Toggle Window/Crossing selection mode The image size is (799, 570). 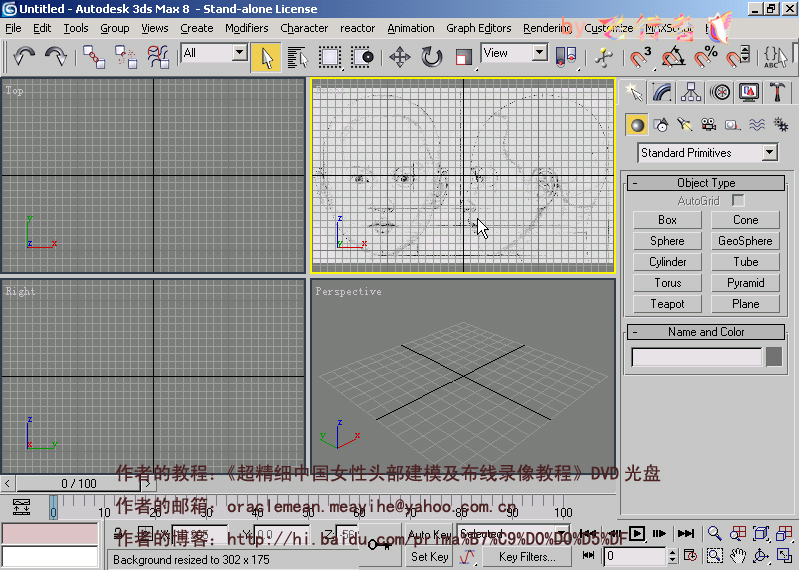(x=362, y=57)
